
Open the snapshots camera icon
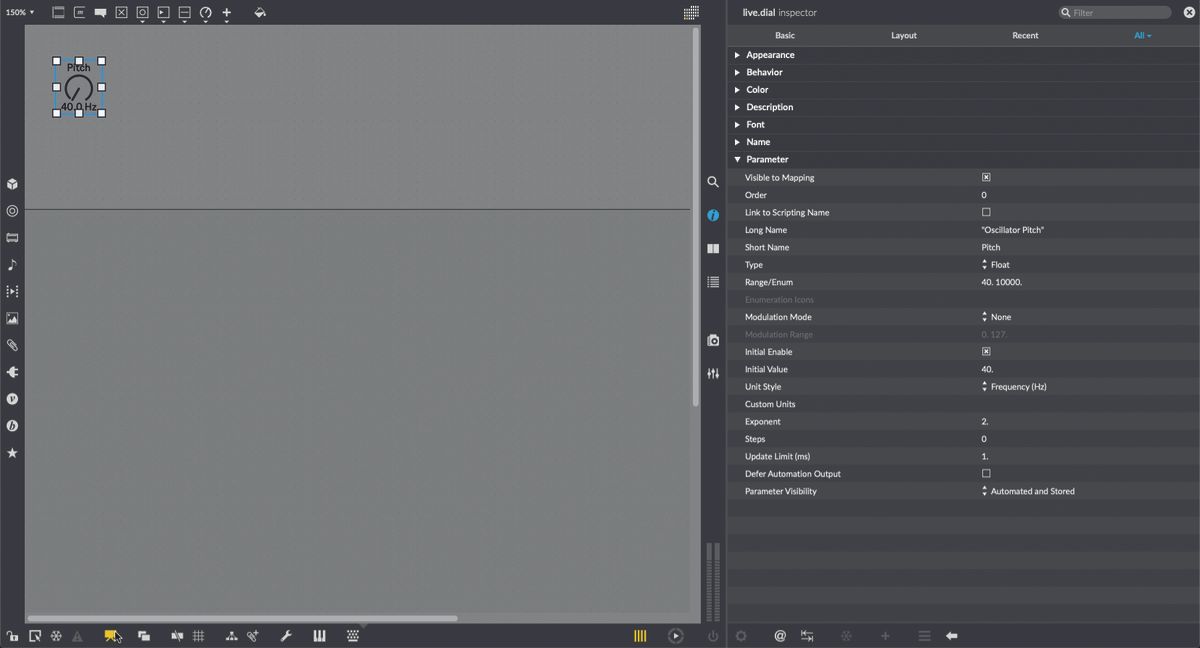tap(713, 340)
